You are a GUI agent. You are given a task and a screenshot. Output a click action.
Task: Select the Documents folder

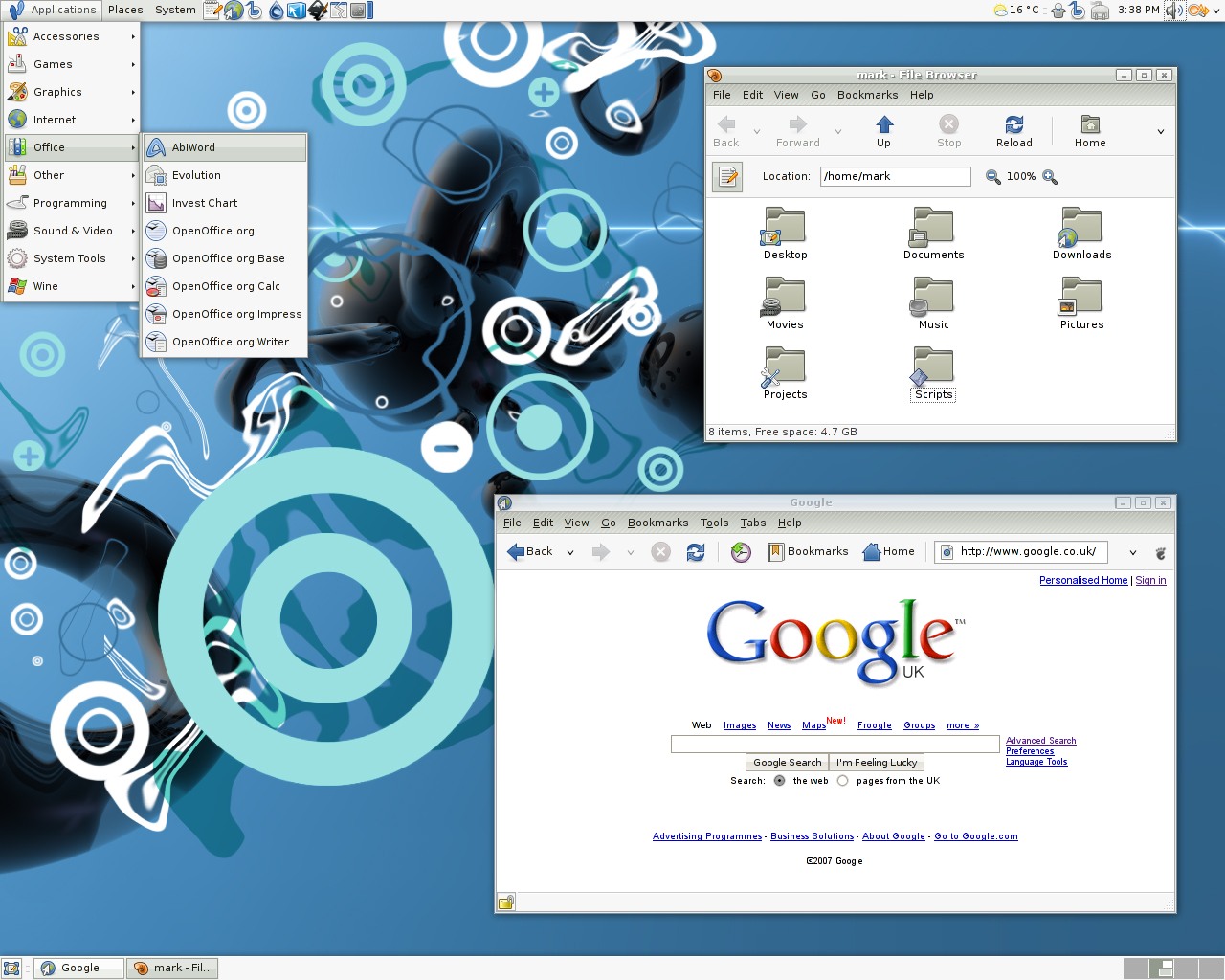tap(934, 234)
